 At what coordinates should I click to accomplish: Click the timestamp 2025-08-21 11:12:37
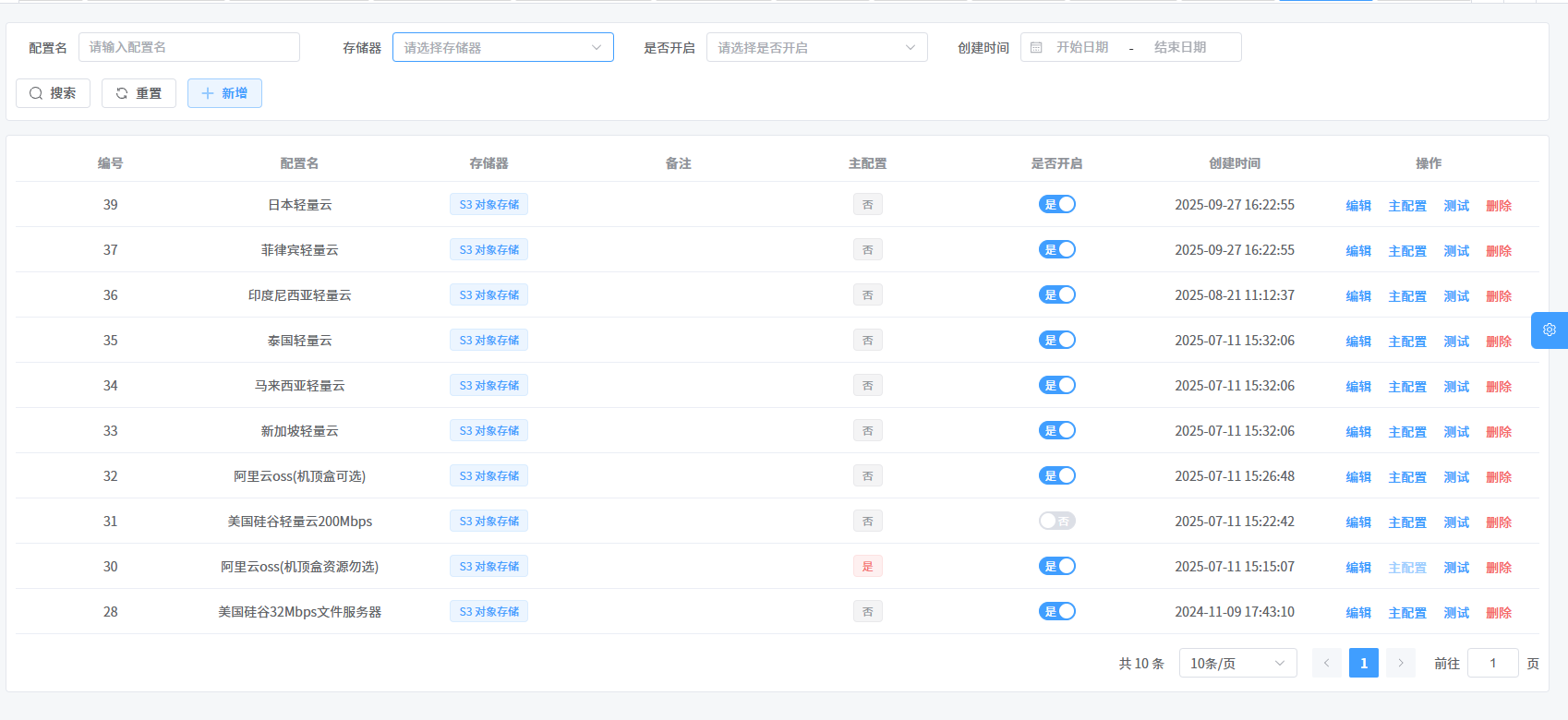(1235, 294)
